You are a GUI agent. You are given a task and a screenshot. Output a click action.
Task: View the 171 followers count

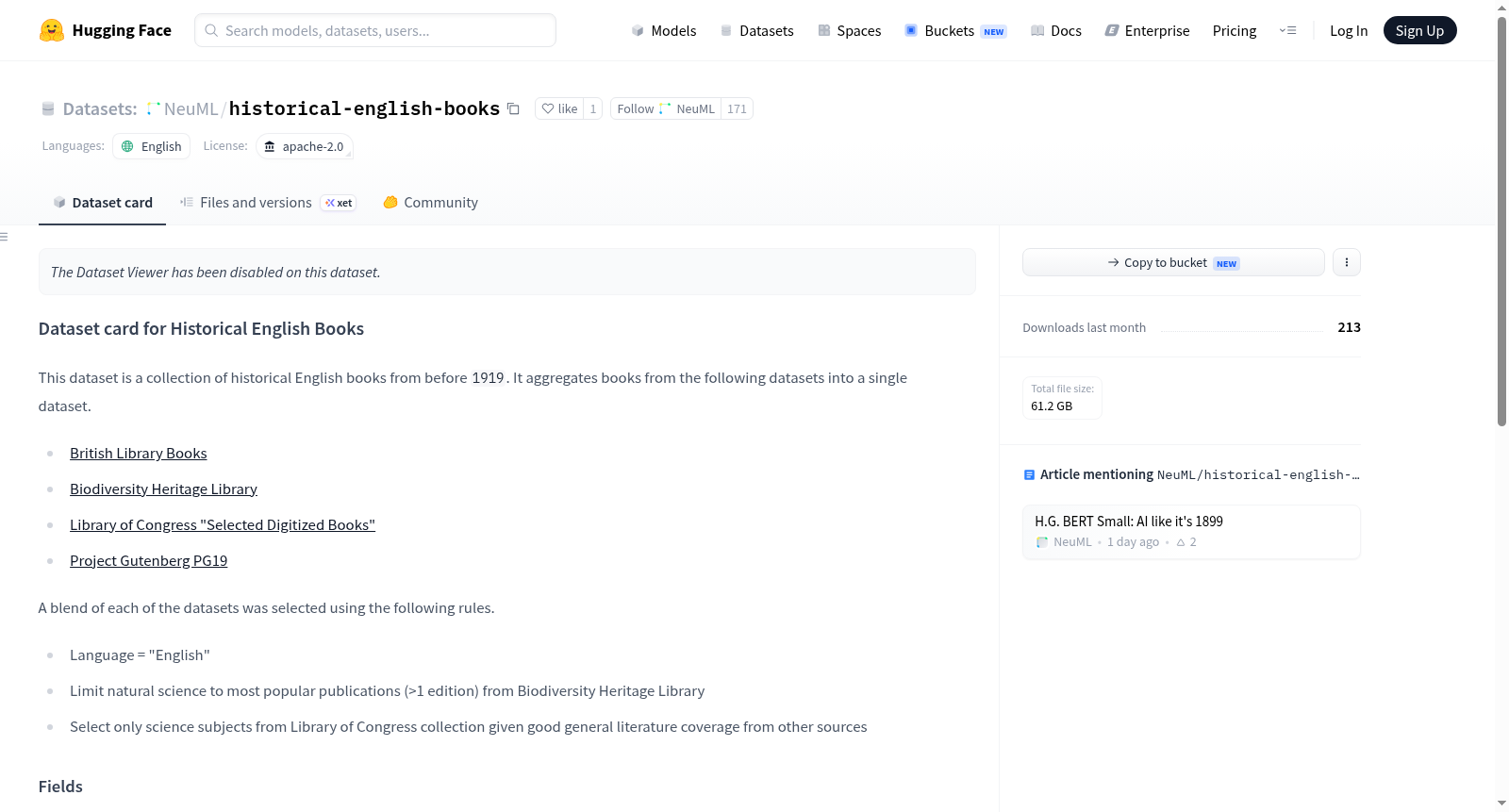pyautogui.click(x=737, y=108)
